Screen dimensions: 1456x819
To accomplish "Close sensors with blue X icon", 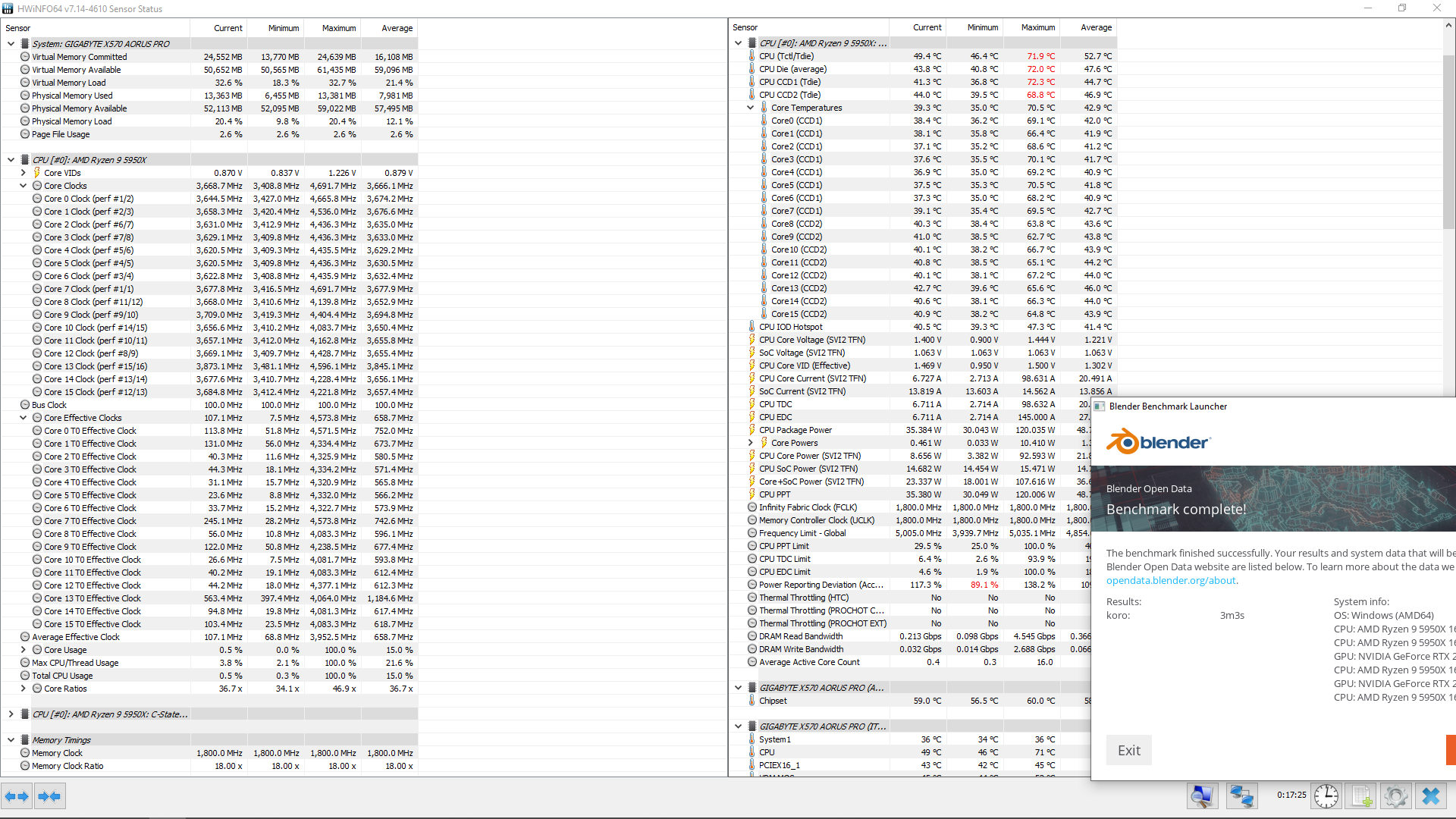I will coord(1431,795).
